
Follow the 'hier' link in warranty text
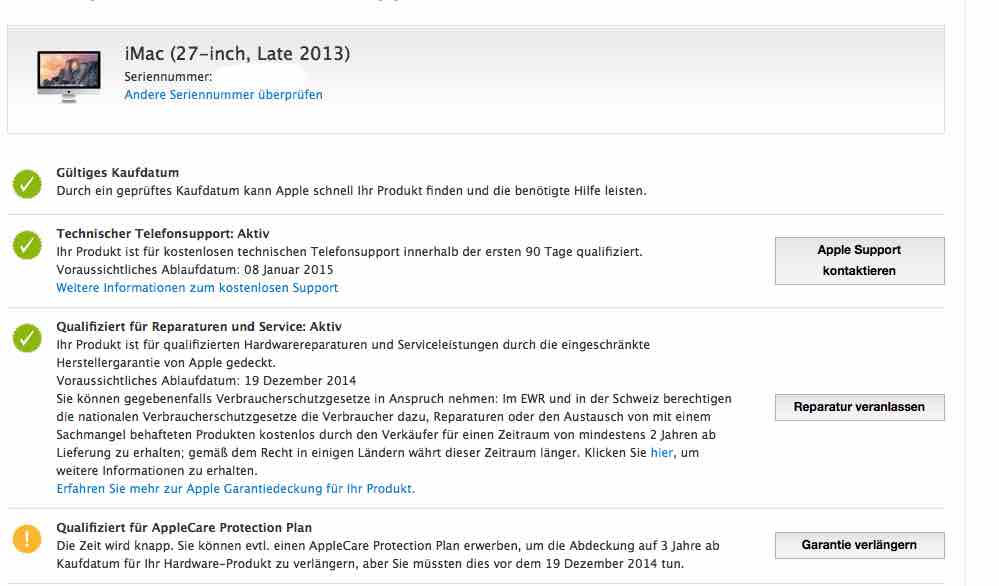(x=661, y=453)
